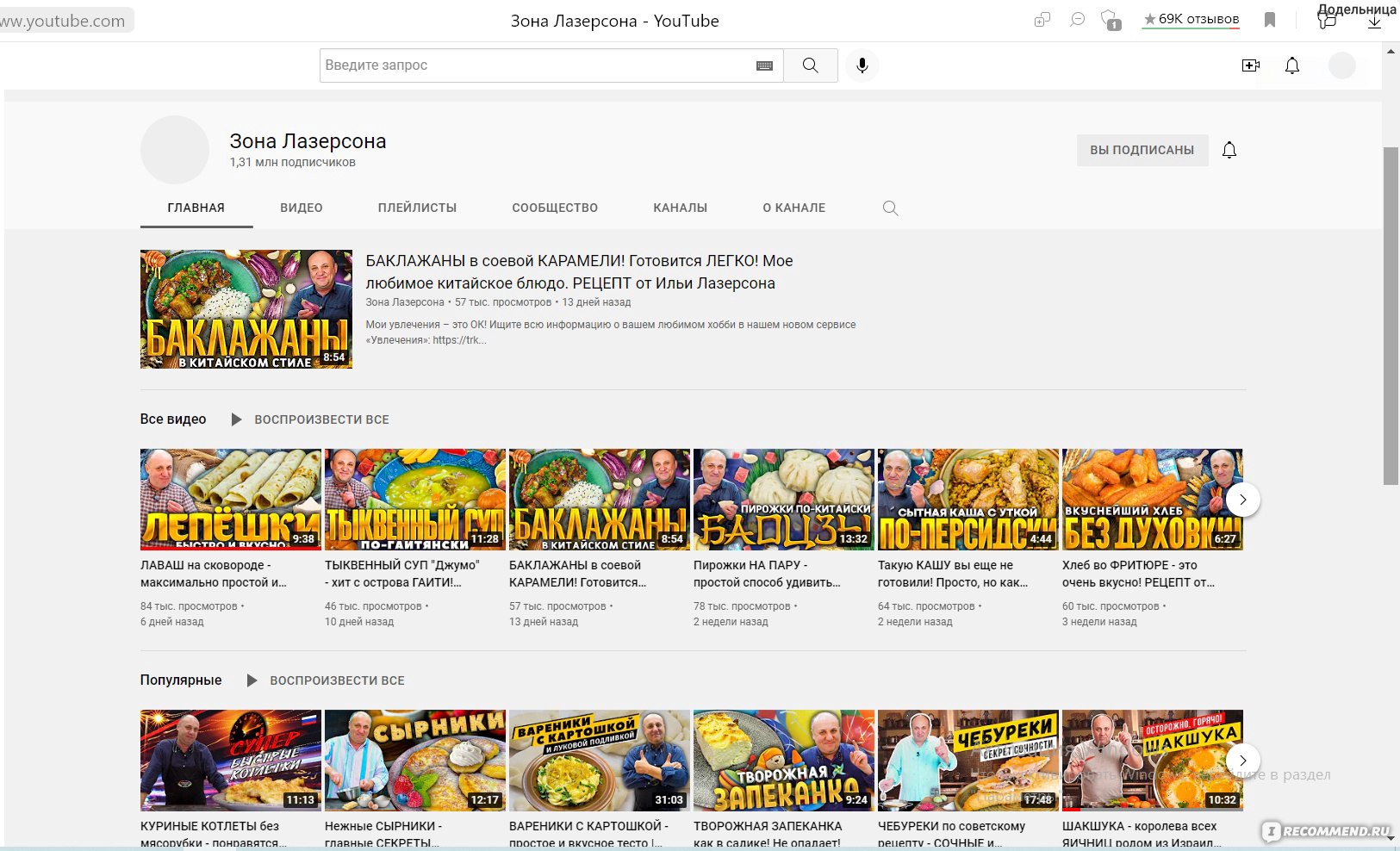Viewport: 1400px width, 851px height.
Task: Open СЫРНИКИ video thumbnail
Action: (415, 761)
